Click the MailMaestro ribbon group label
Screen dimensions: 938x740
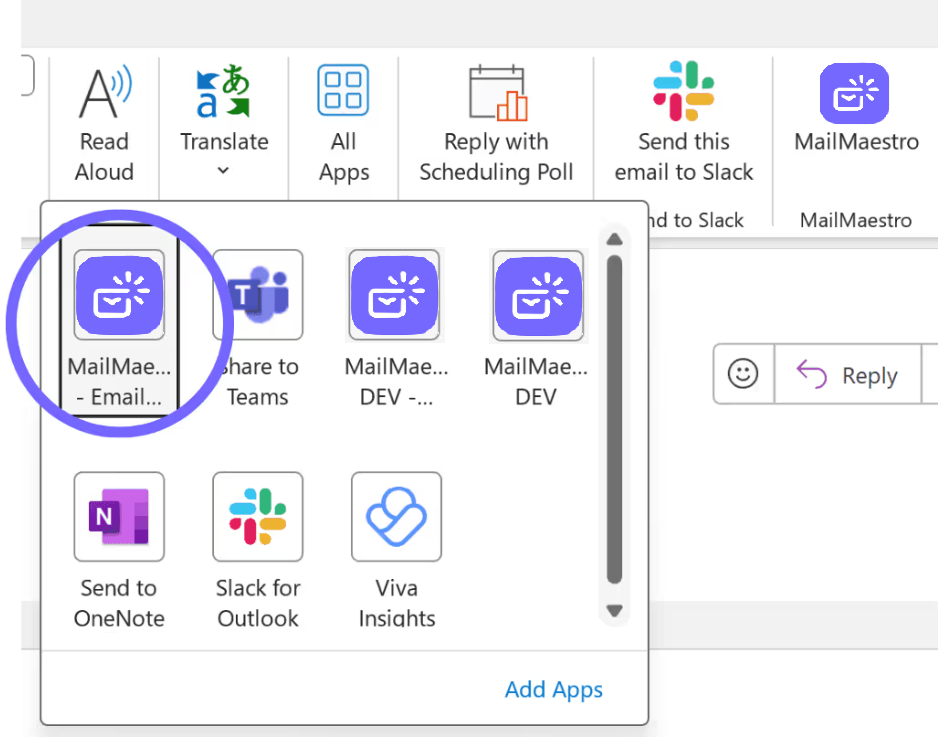point(856,220)
